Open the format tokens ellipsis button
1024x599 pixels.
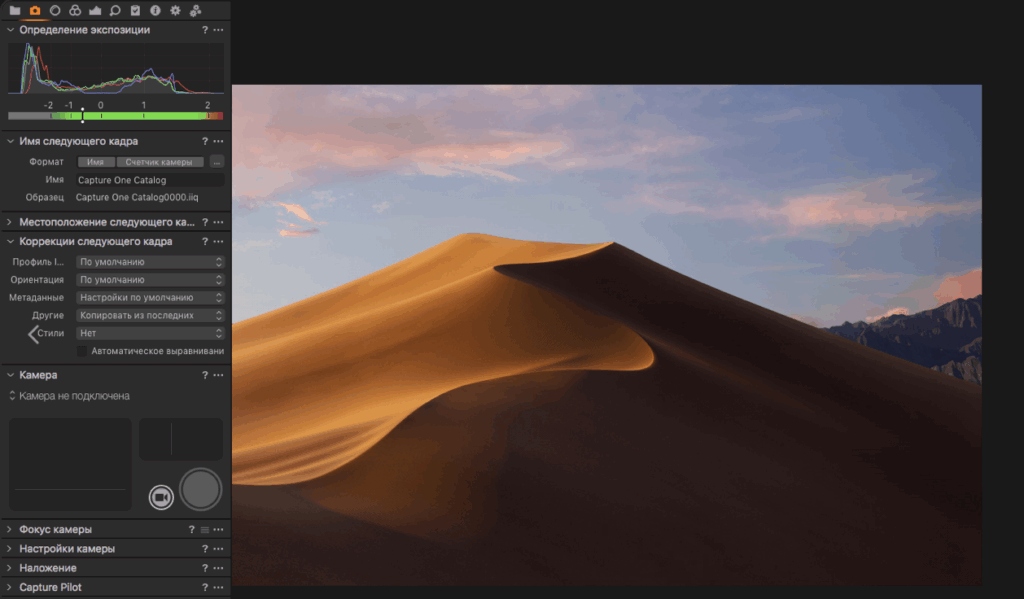217,162
